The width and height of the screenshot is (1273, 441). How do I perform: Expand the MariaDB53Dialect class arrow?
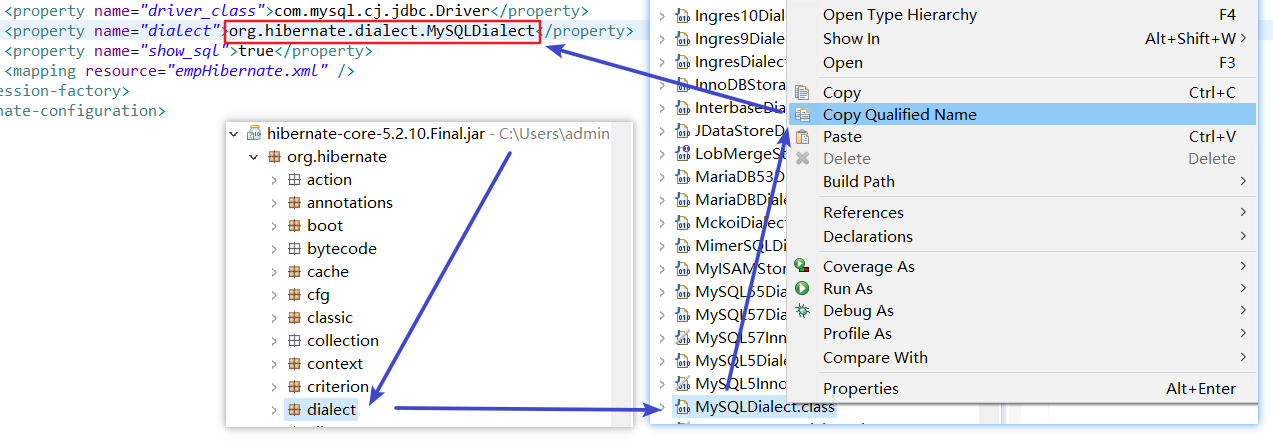(662, 177)
